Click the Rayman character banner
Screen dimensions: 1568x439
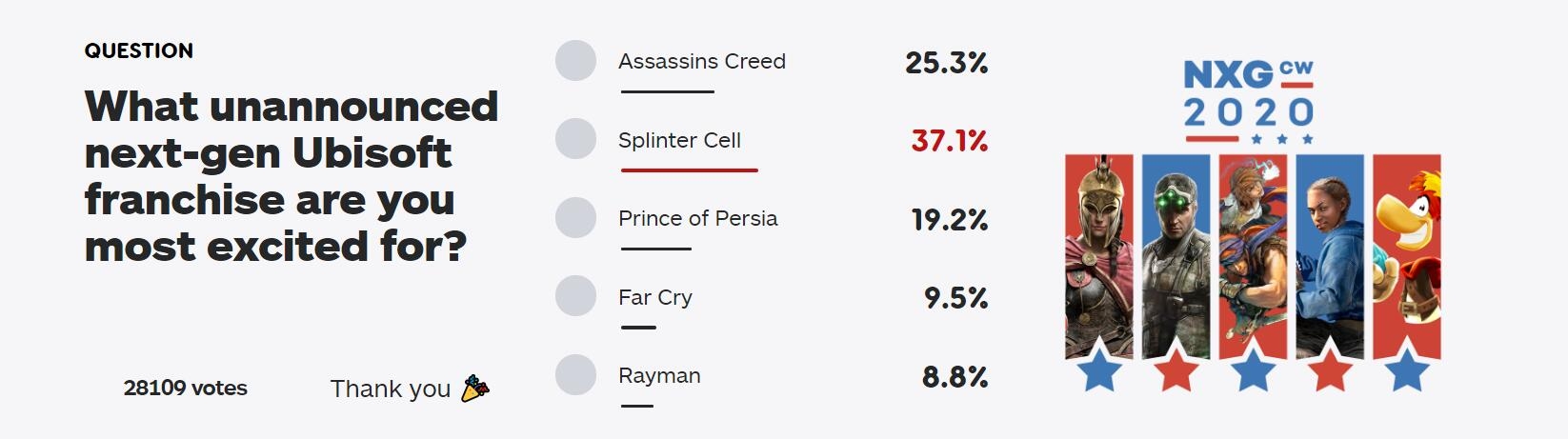click(1407, 257)
